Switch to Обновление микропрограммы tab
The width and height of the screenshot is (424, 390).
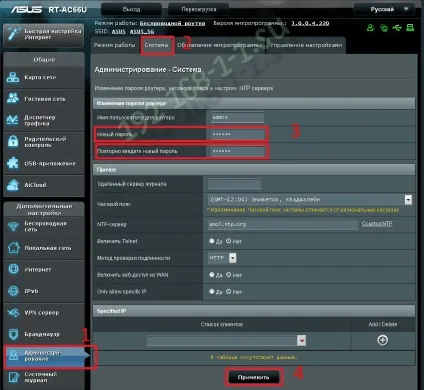[219, 45]
